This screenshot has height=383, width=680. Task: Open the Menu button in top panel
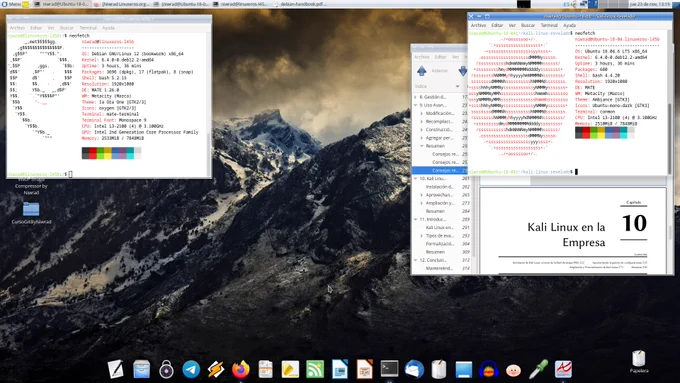click(11, 4)
